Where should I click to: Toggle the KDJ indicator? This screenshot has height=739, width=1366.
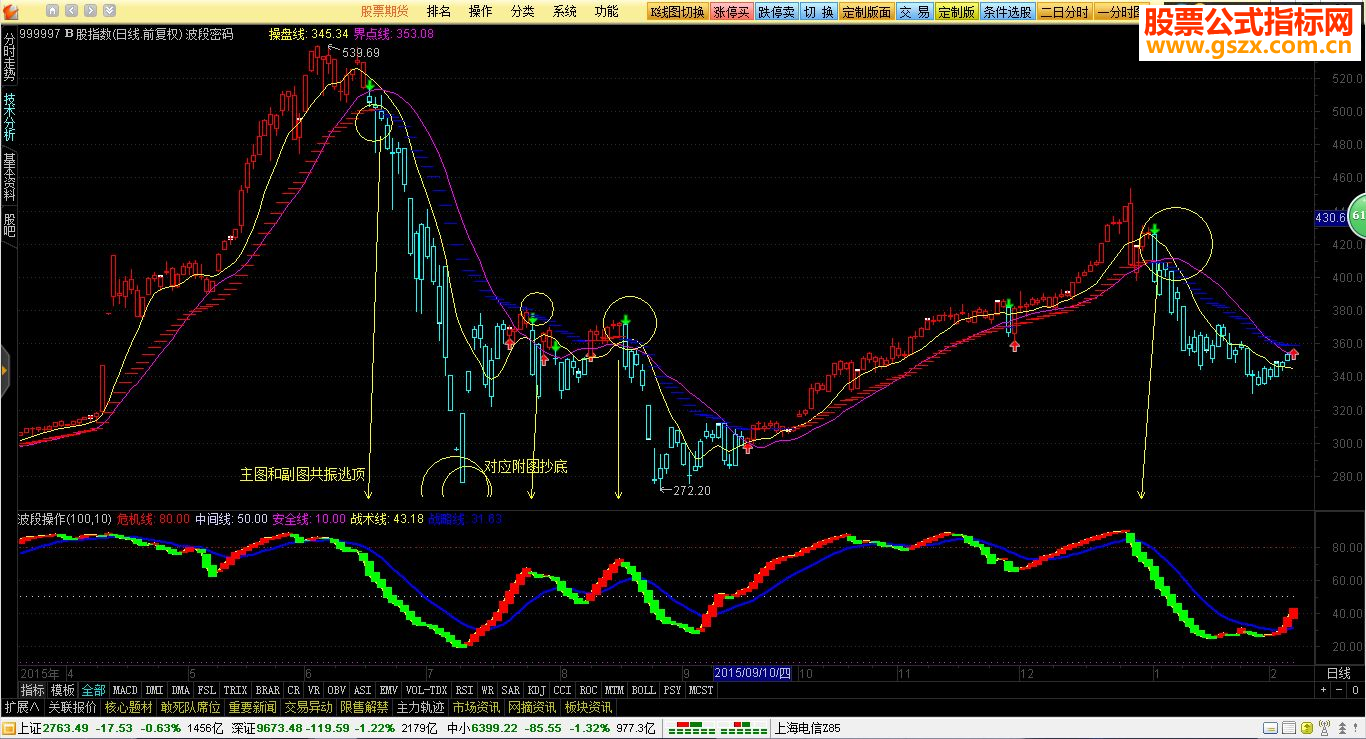click(x=537, y=690)
